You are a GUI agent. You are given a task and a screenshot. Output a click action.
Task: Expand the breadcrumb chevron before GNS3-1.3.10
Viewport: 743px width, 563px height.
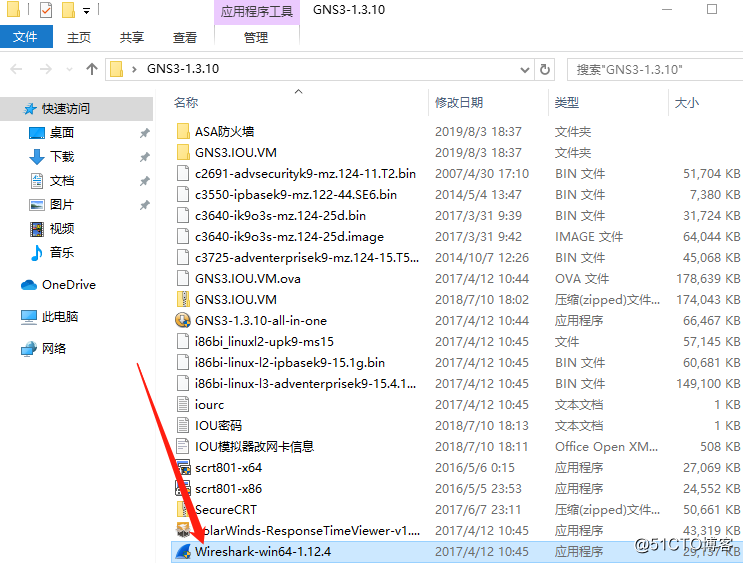click(134, 70)
